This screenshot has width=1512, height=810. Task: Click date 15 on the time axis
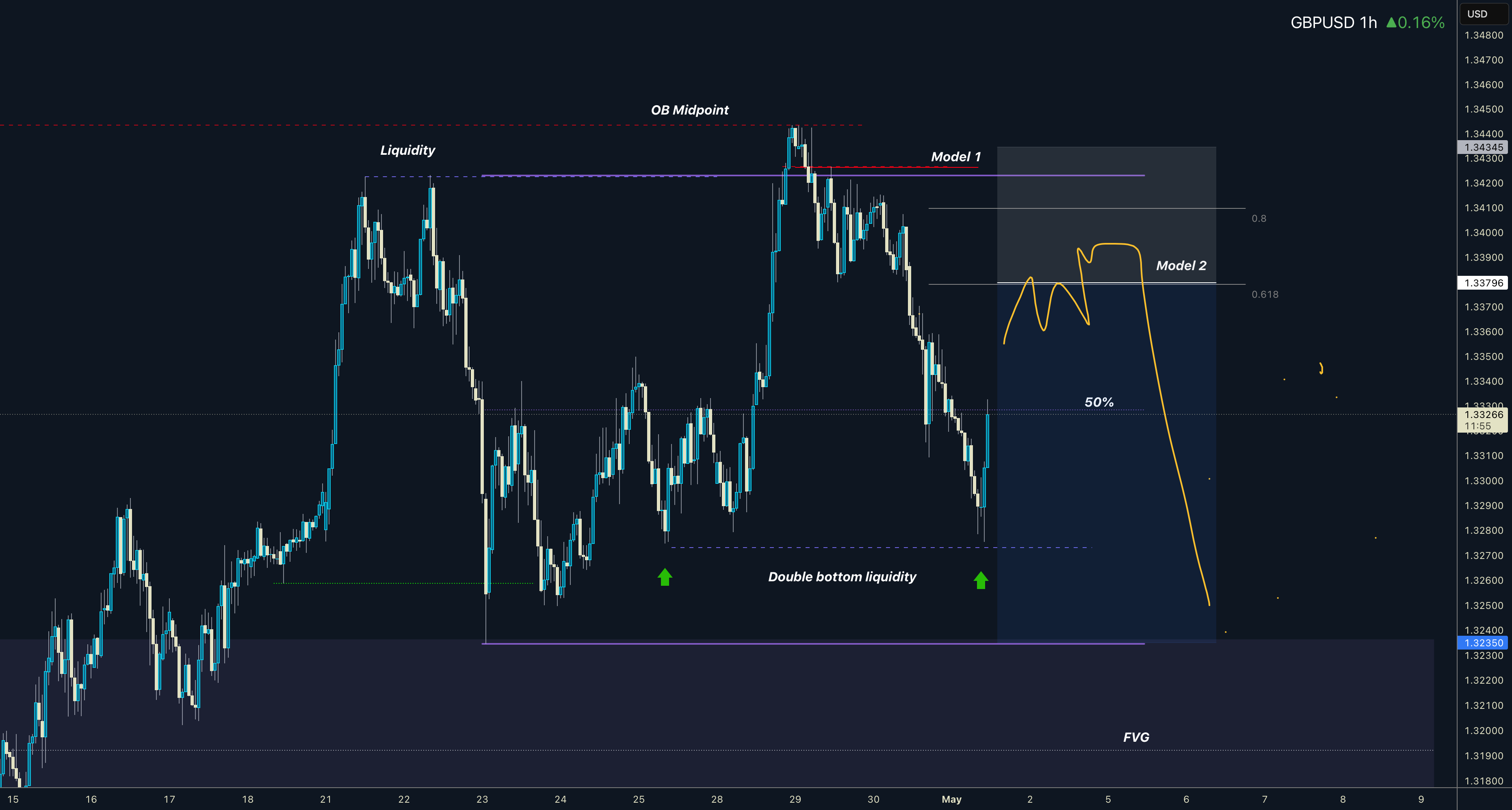13,799
